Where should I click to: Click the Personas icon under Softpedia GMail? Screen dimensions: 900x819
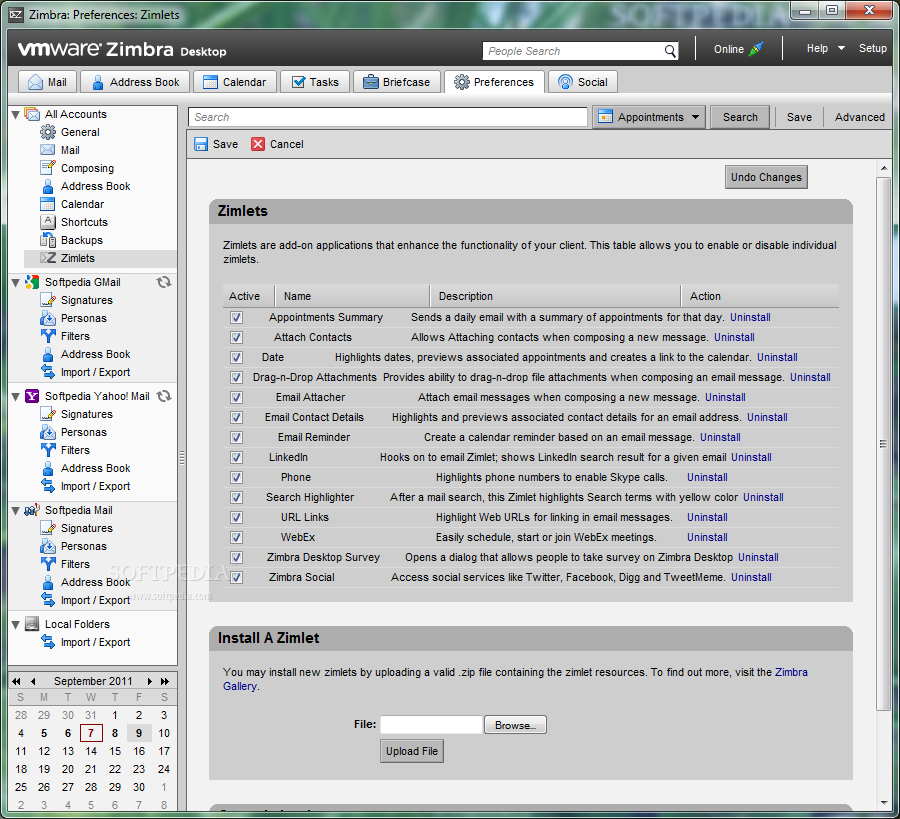point(48,318)
